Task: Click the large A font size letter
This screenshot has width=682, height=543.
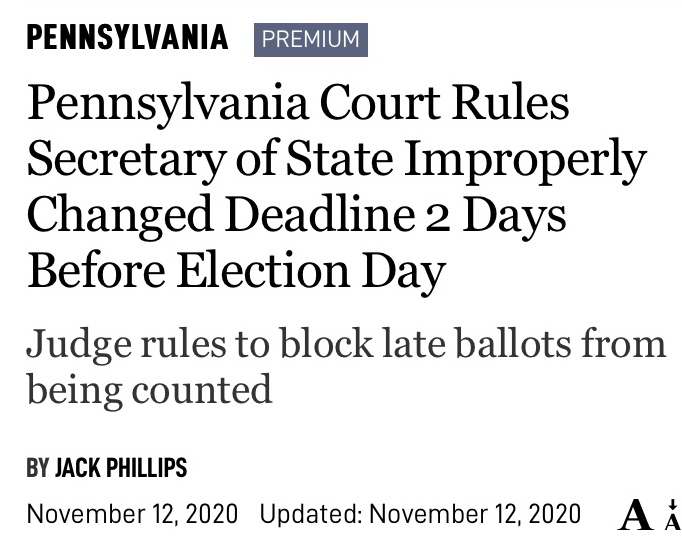Action: (635, 515)
